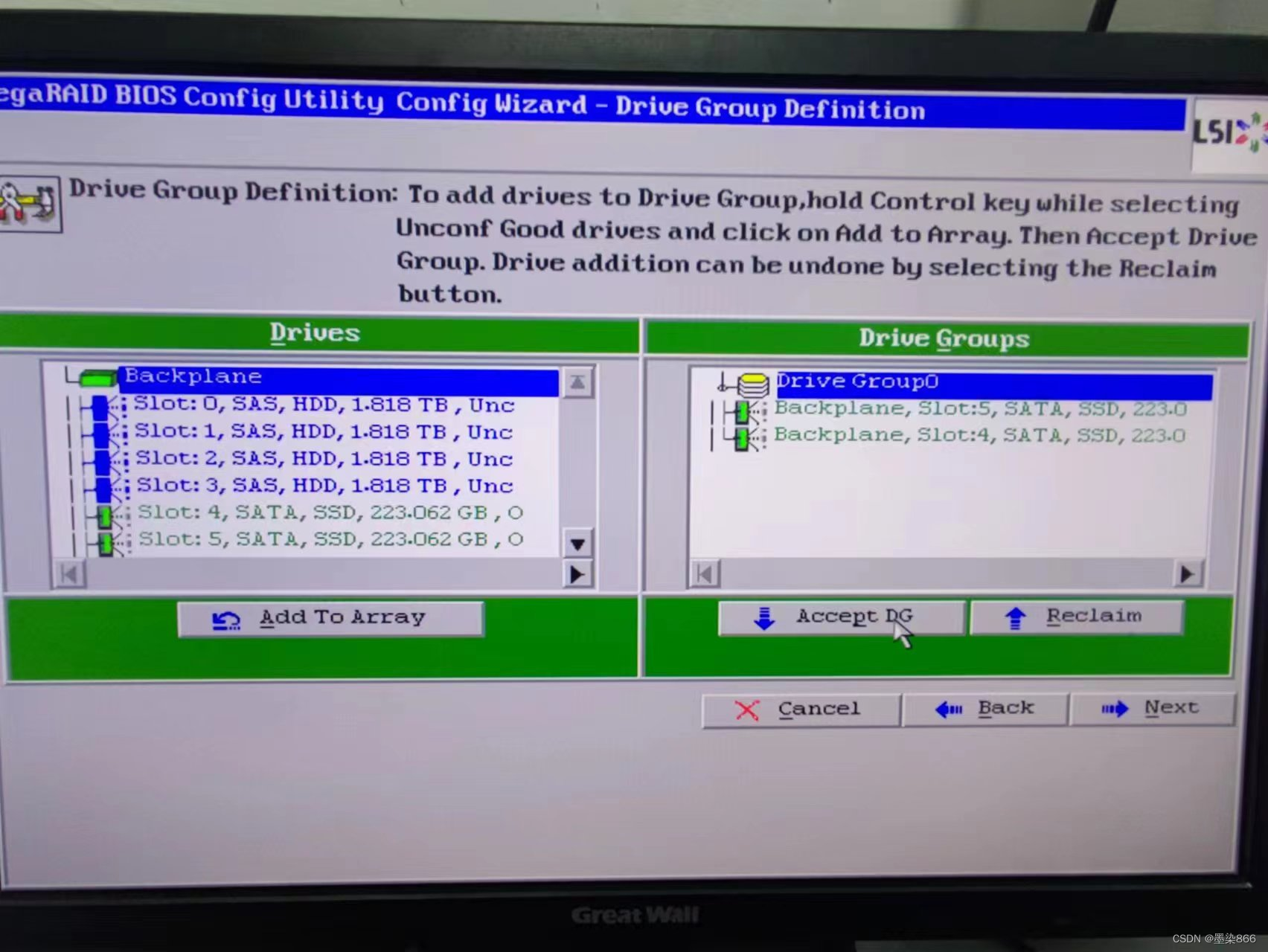This screenshot has height=952, width=1268.
Task: Go Back to previous wizard step
Action: [985, 709]
